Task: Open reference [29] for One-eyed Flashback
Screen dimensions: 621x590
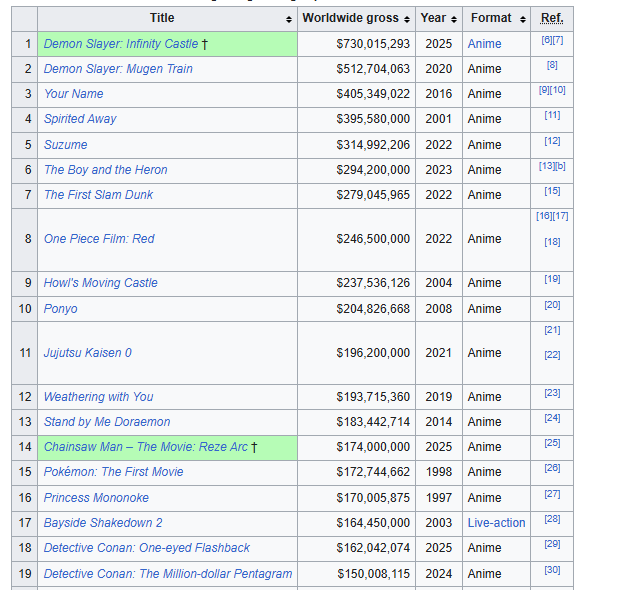Action: coord(552,544)
